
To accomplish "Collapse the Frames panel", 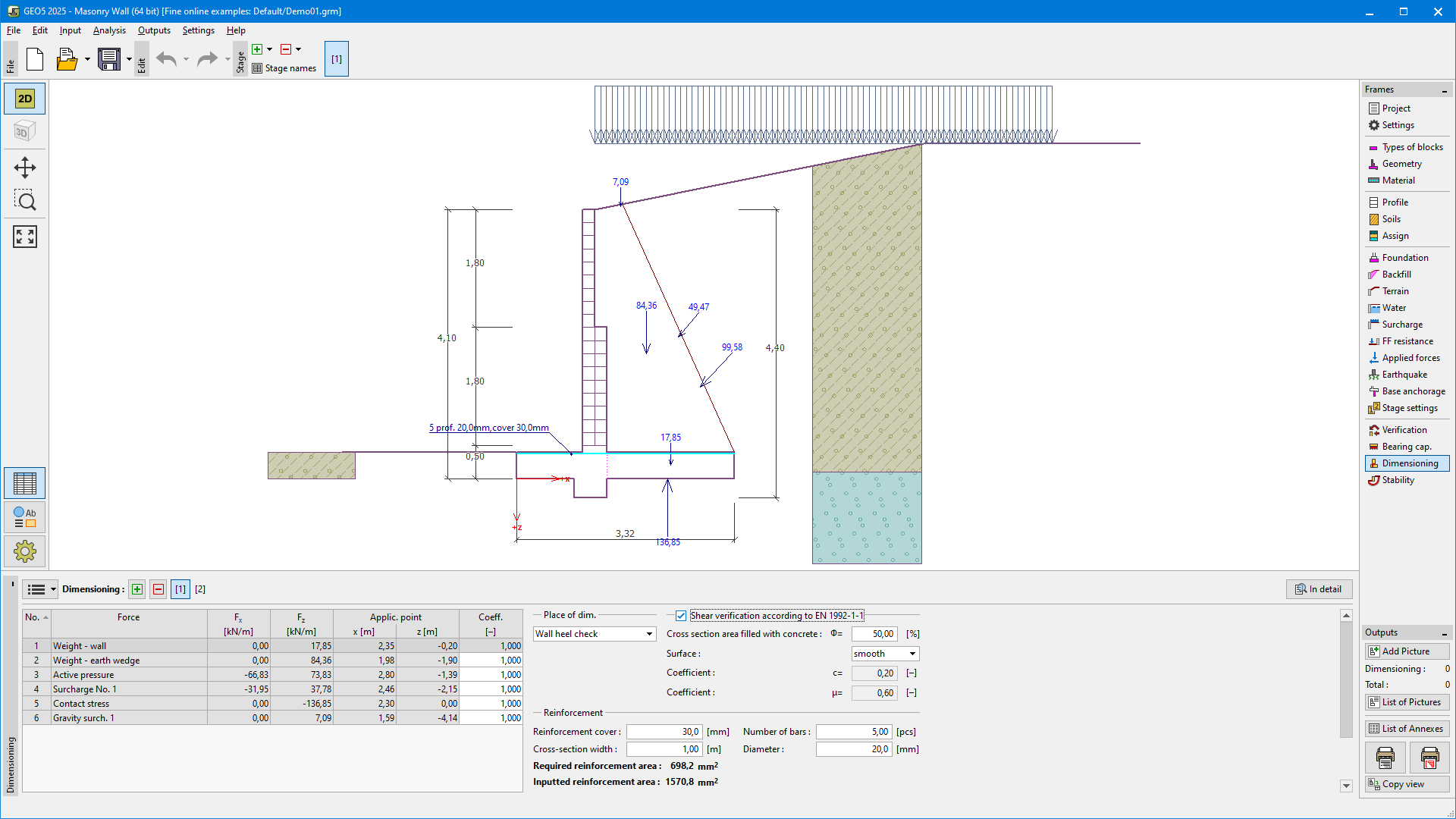I will click(x=1444, y=90).
